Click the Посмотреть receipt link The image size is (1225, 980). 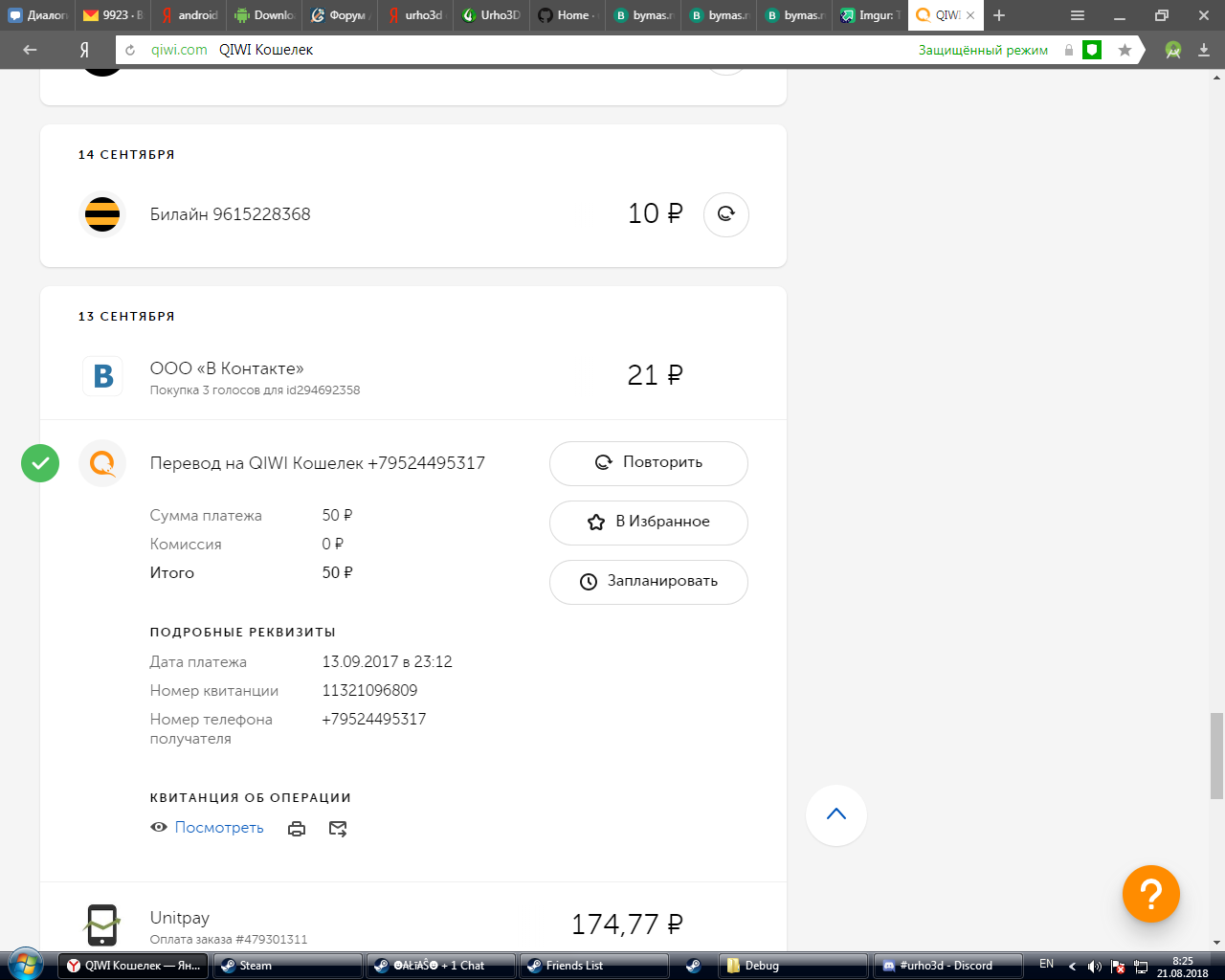pos(218,828)
